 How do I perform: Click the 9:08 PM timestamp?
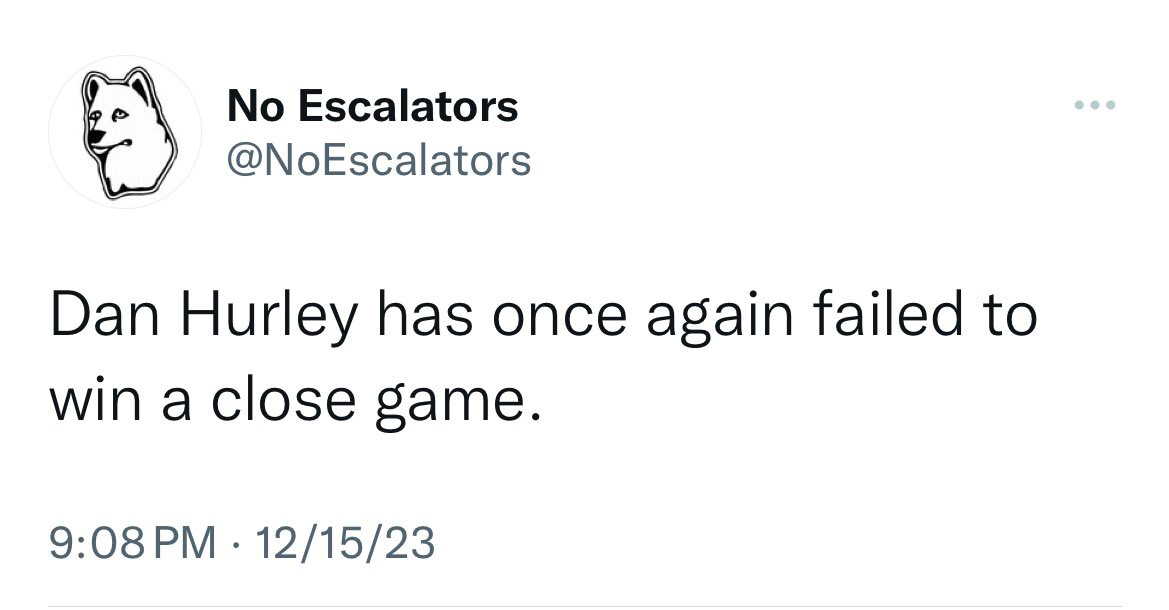(132, 543)
